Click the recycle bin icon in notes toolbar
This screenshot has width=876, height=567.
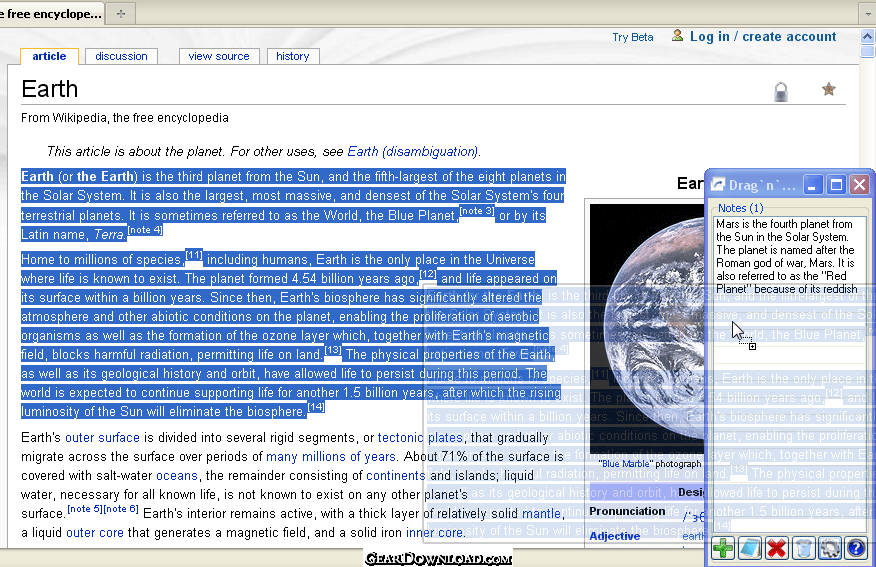tap(803, 548)
